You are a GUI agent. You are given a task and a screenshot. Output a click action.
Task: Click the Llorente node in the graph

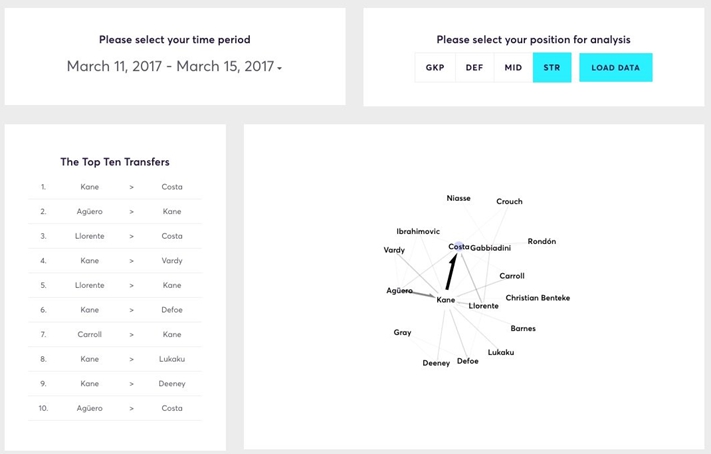(x=483, y=306)
